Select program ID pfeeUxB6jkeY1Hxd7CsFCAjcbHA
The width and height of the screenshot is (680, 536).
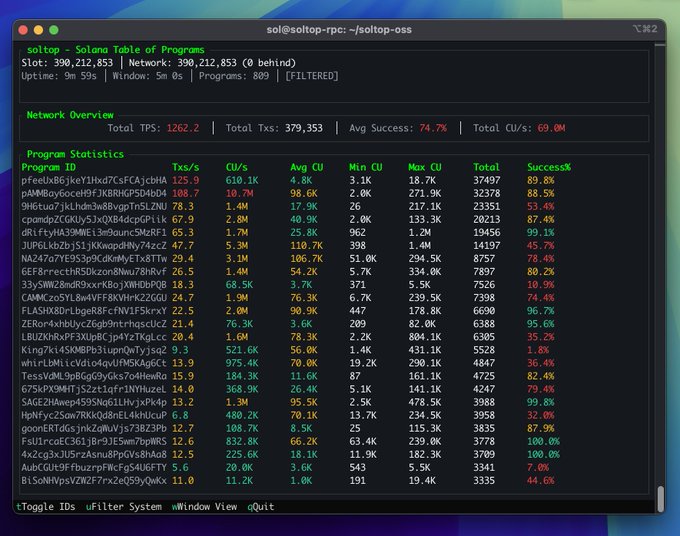[x=94, y=180]
